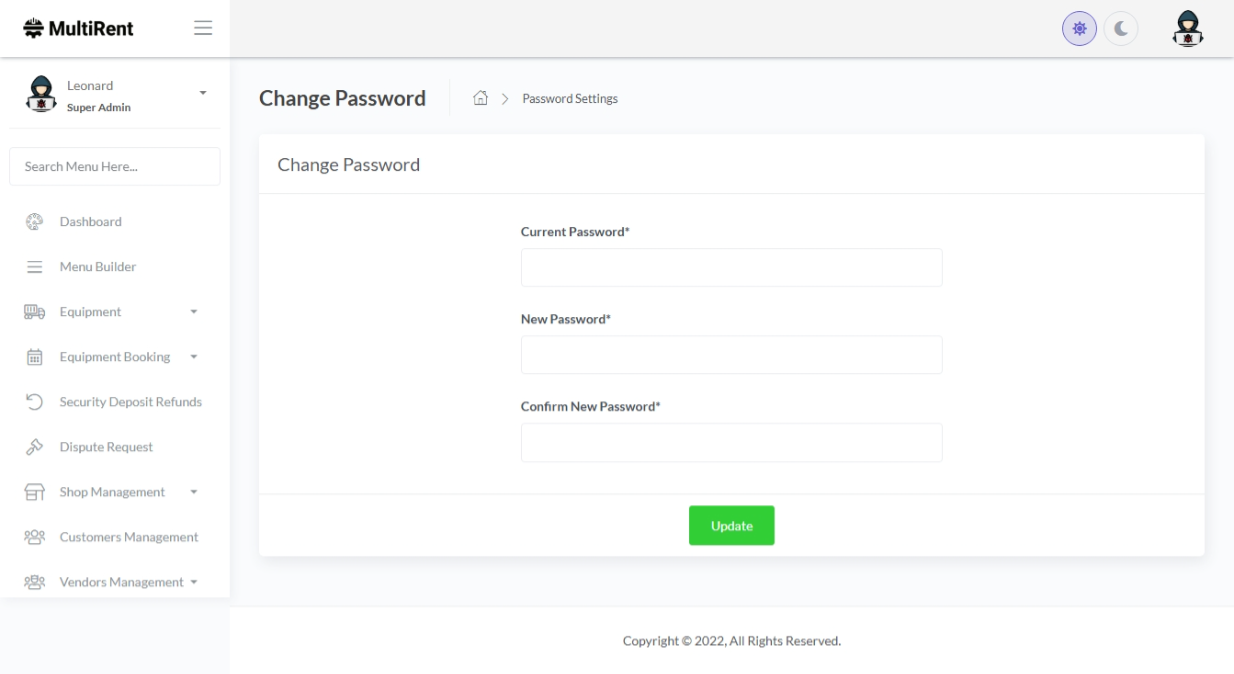Screen dimensions: 1234x674
Task: Click the home icon in breadcrumb
Action: [x=481, y=98]
